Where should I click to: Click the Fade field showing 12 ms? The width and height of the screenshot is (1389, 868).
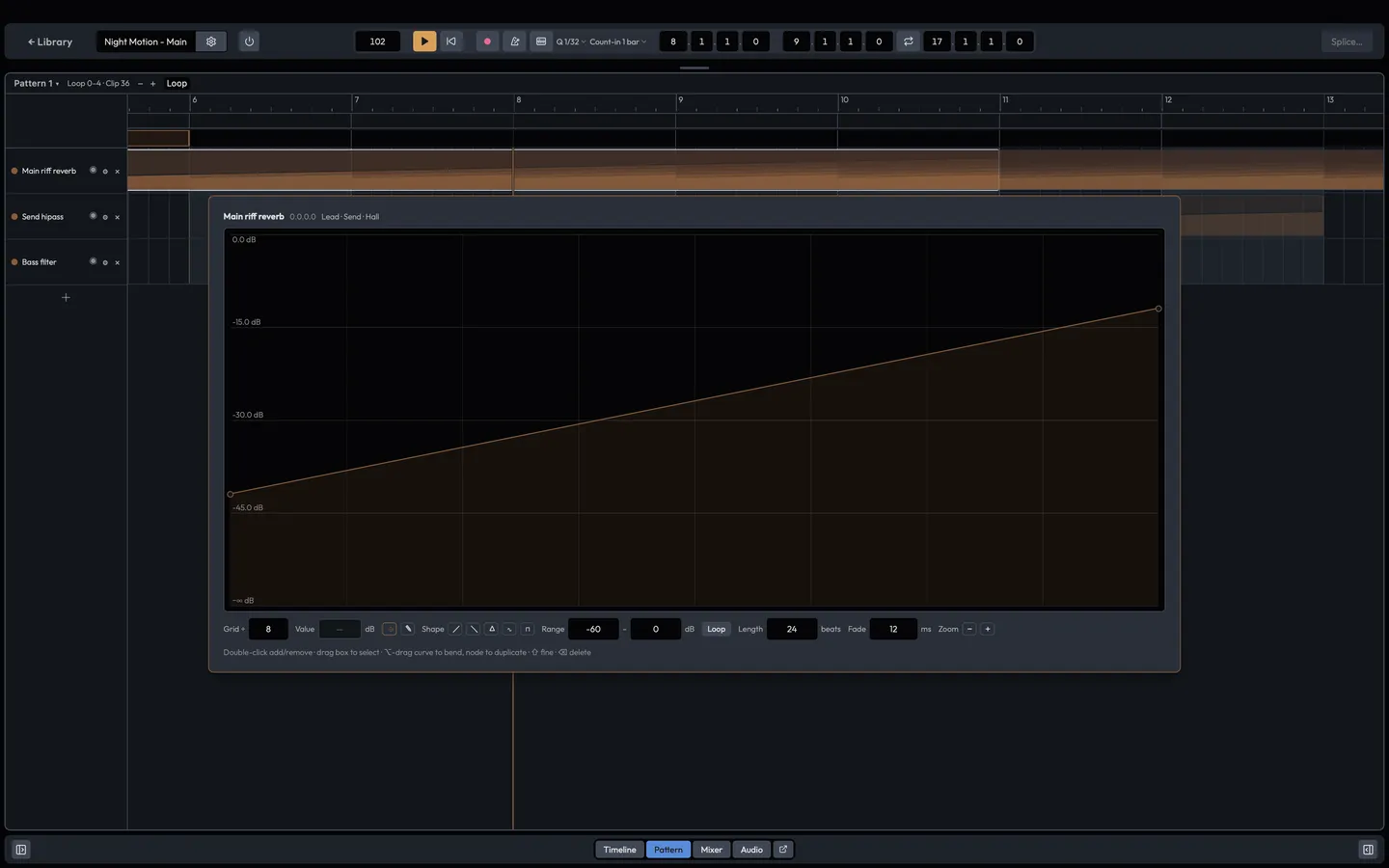pyautogui.click(x=893, y=629)
